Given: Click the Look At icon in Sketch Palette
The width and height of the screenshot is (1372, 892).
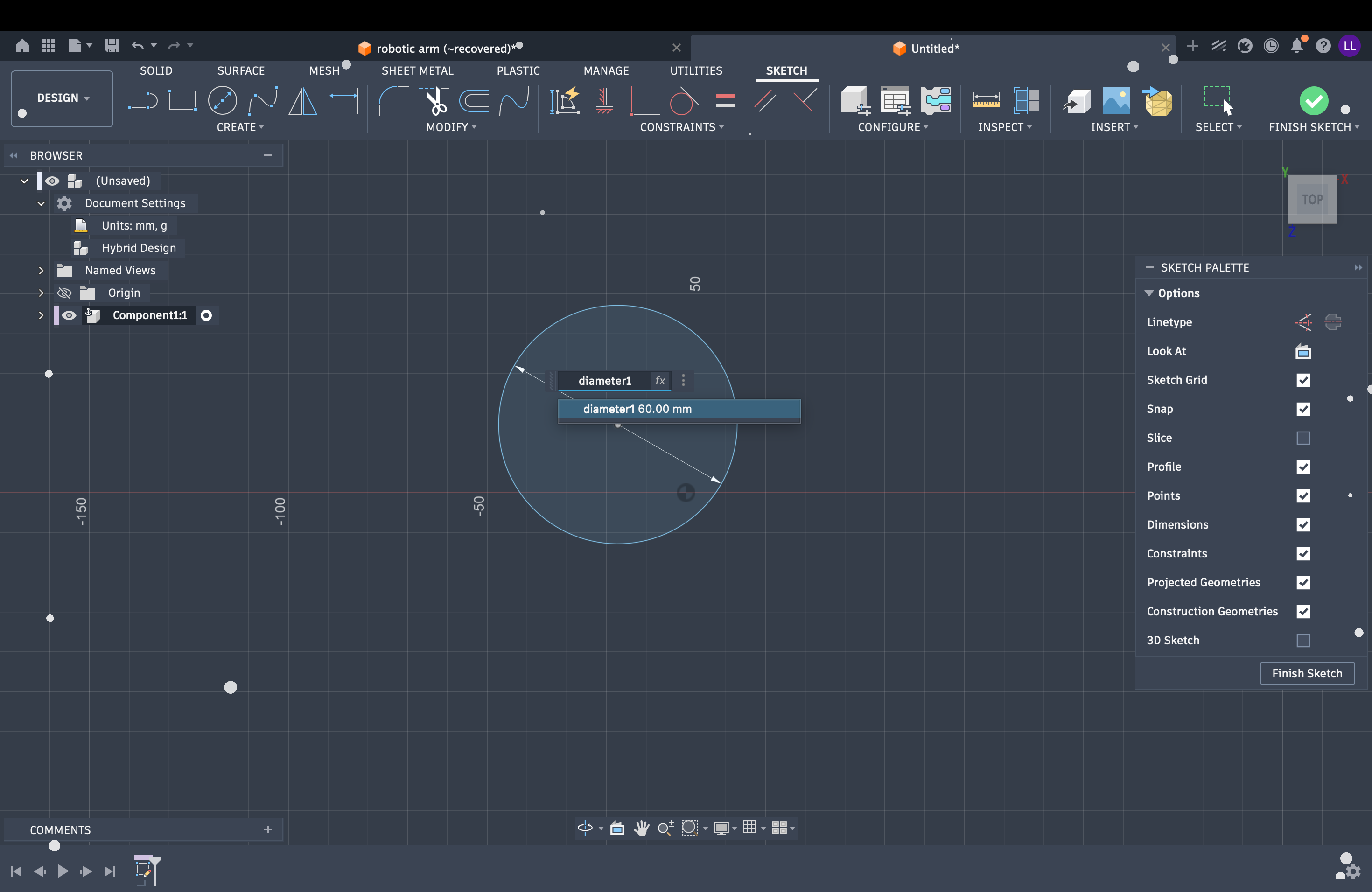Looking at the screenshot, I should tap(1303, 351).
